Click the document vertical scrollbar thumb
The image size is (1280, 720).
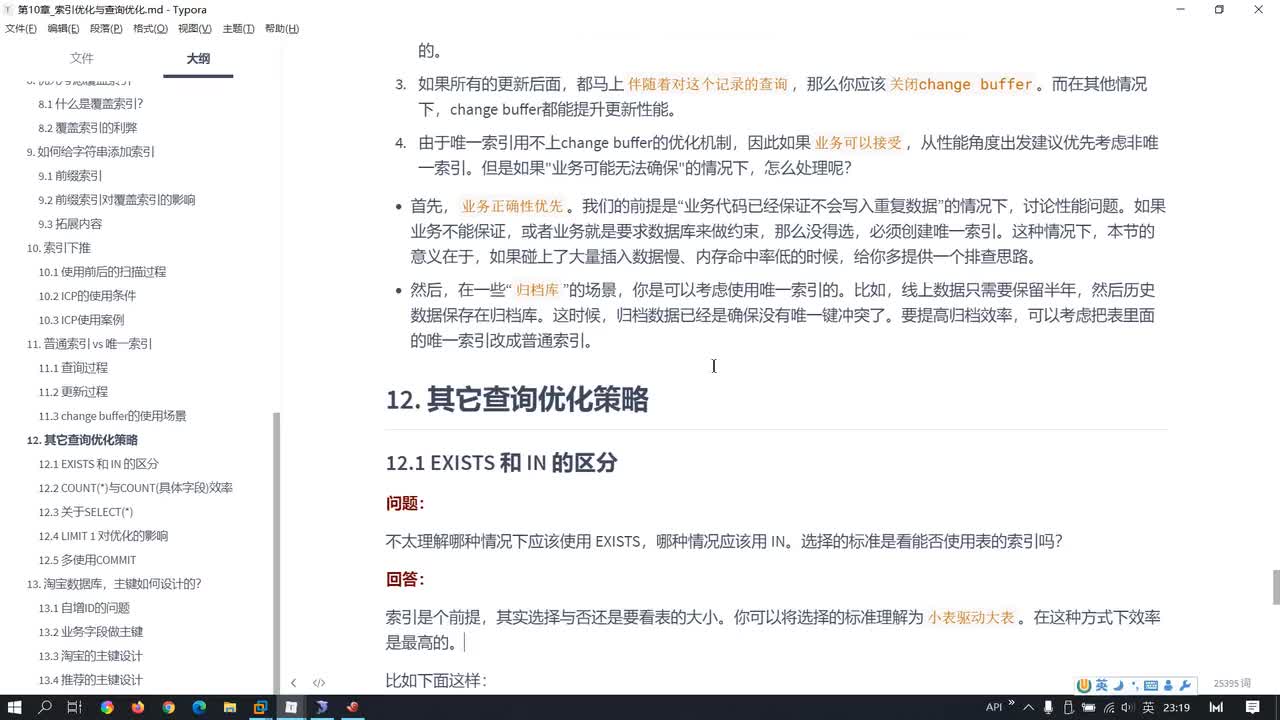click(x=1276, y=587)
